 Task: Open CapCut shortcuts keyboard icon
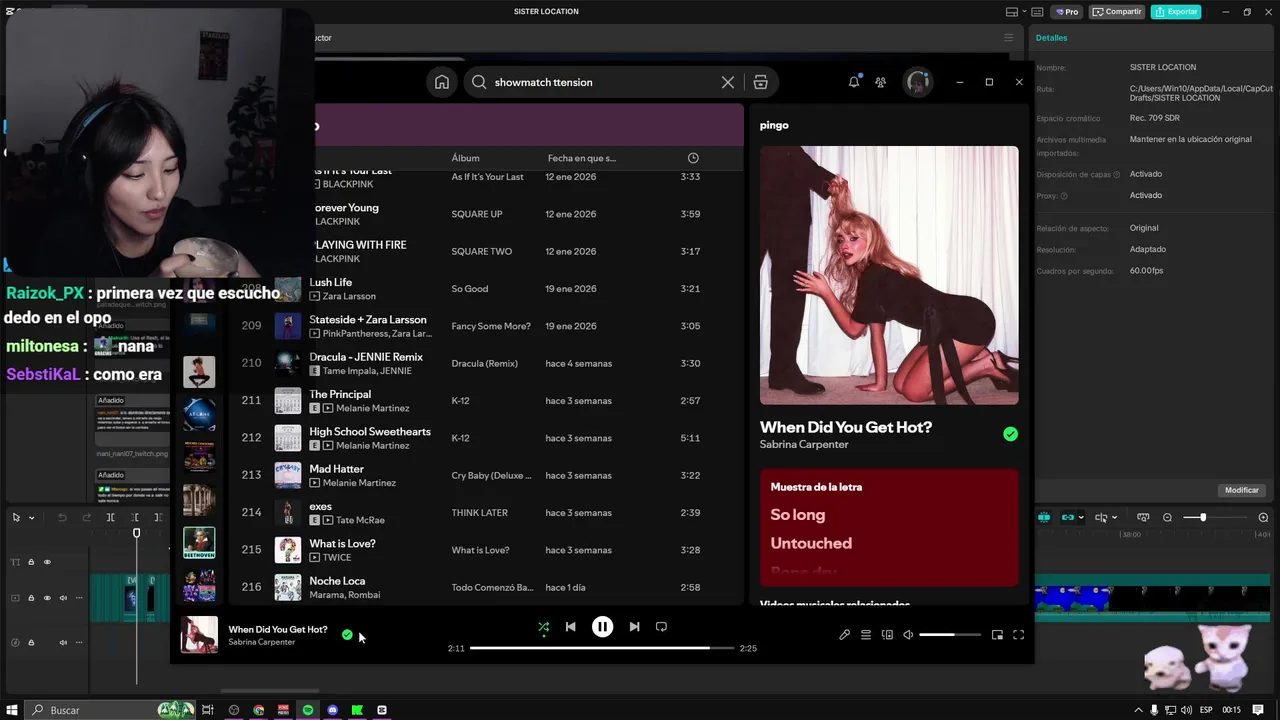click(x=1039, y=12)
